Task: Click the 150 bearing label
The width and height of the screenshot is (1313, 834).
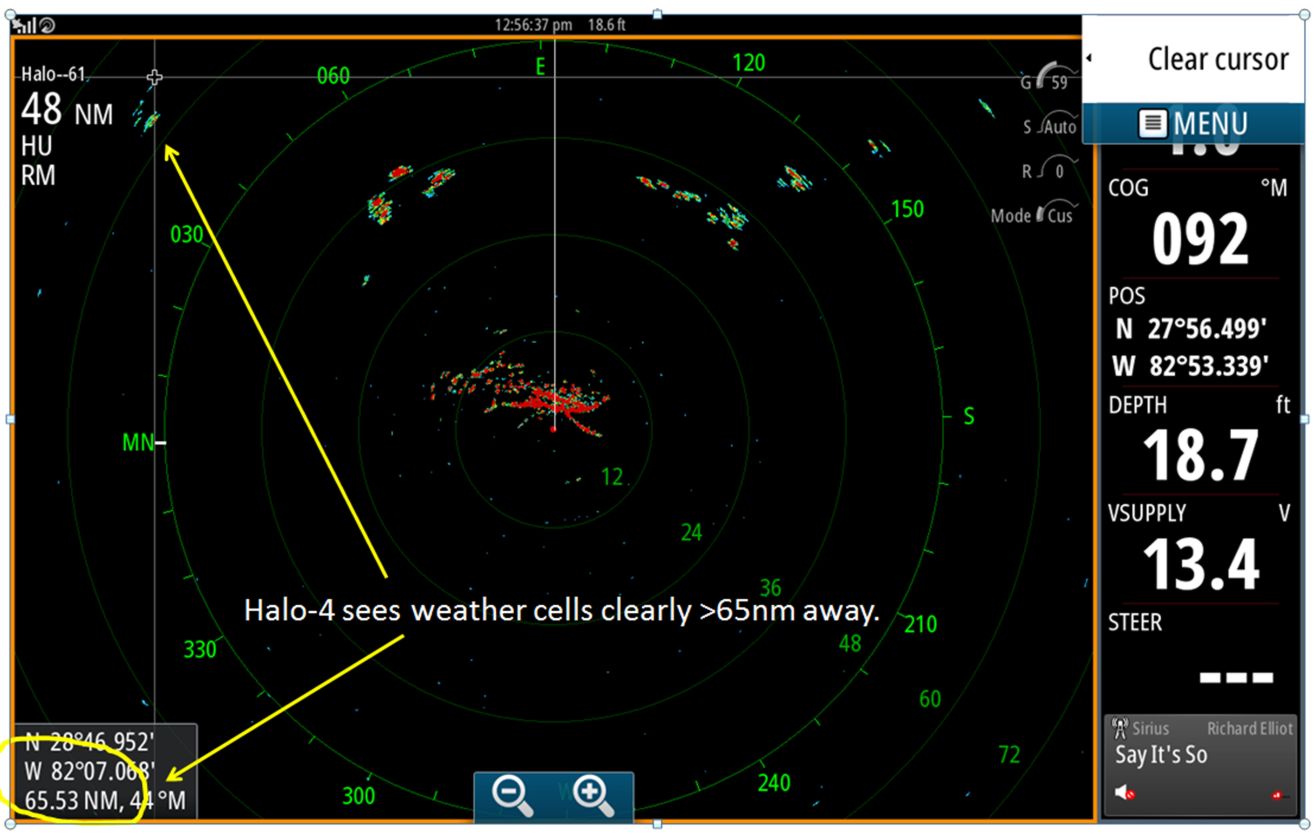Action: (x=907, y=209)
